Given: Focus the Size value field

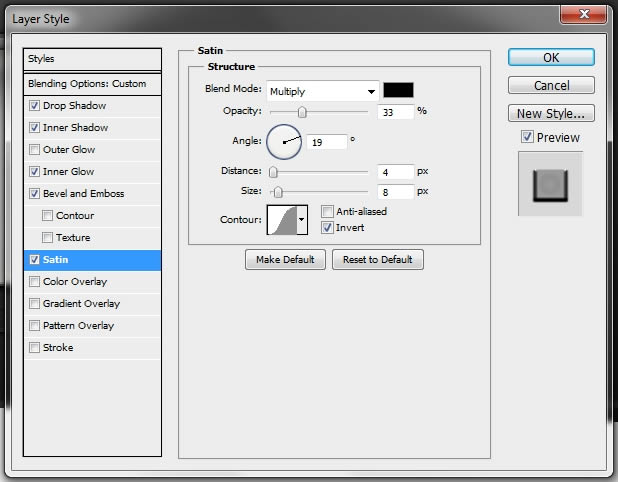Looking at the screenshot, I should point(396,192).
